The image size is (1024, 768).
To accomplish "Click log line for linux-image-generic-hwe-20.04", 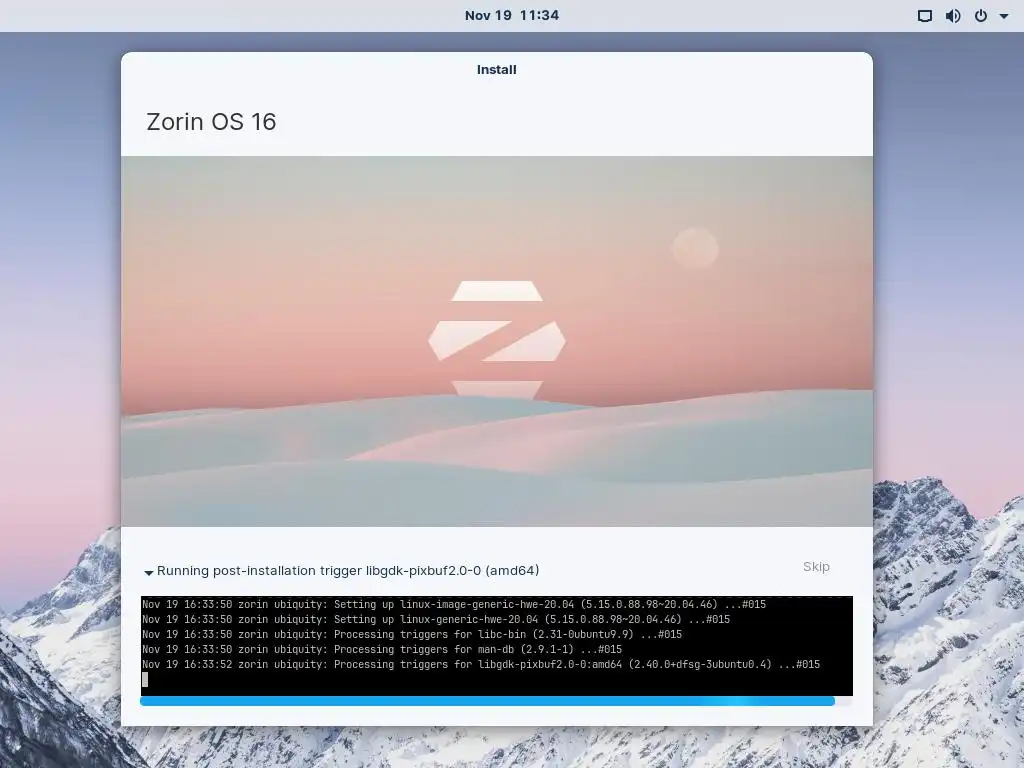I will [454, 605].
